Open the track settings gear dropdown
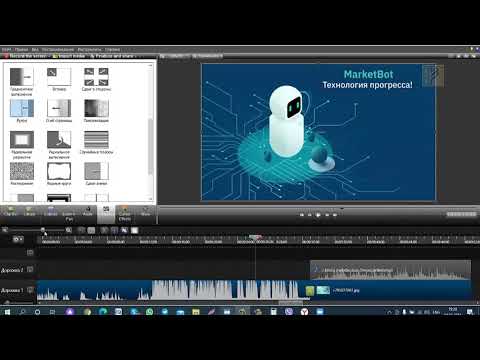Image resolution: width=480 pixels, height=360 pixels. click(18, 239)
